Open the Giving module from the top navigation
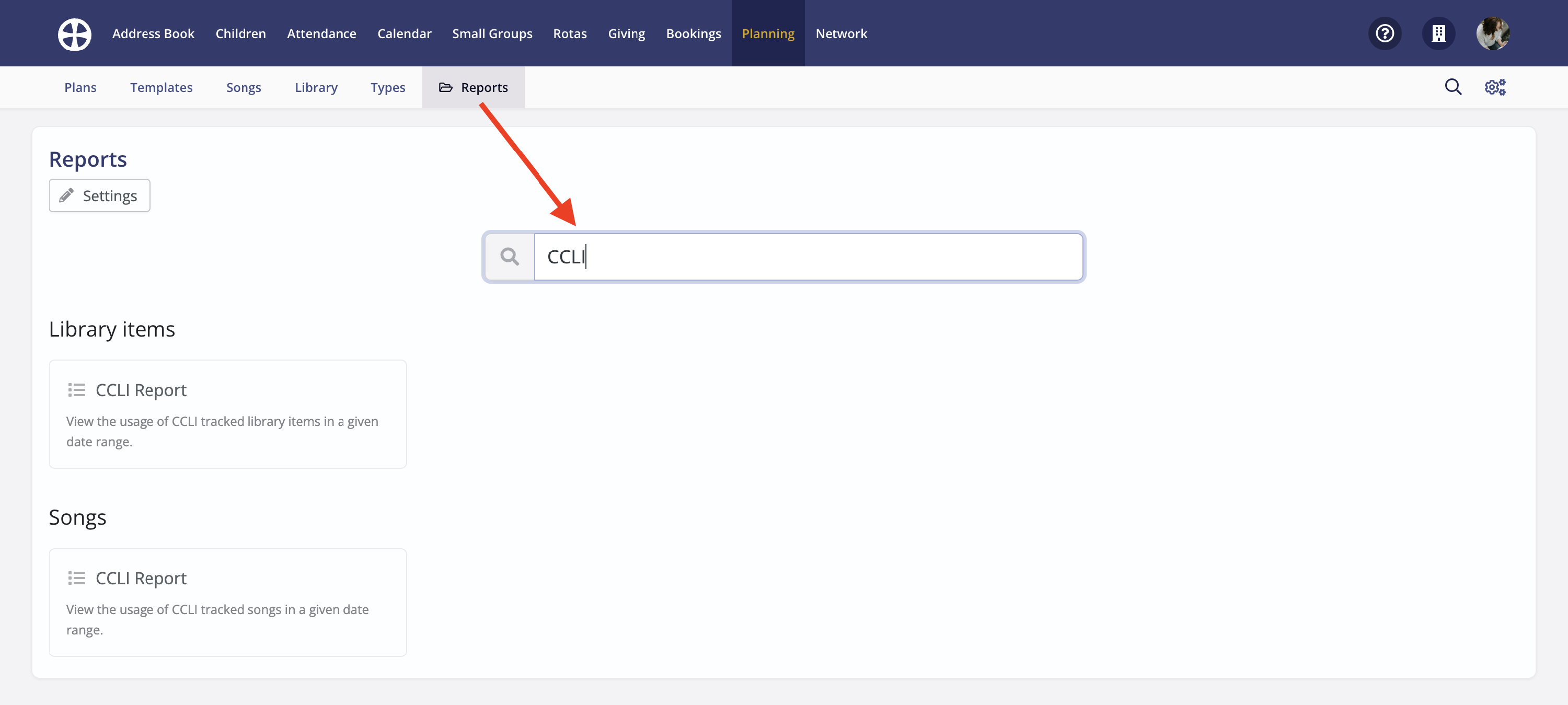This screenshot has height=705, width=1568. click(626, 33)
